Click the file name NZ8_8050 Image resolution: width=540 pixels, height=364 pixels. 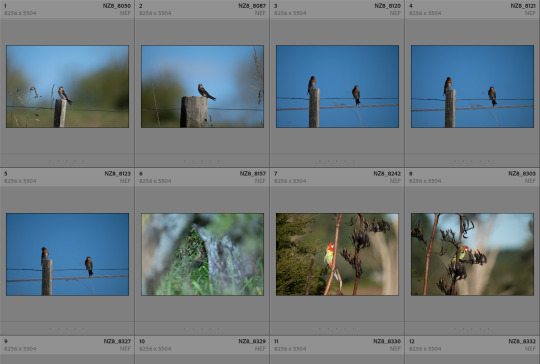click(x=117, y=6)
